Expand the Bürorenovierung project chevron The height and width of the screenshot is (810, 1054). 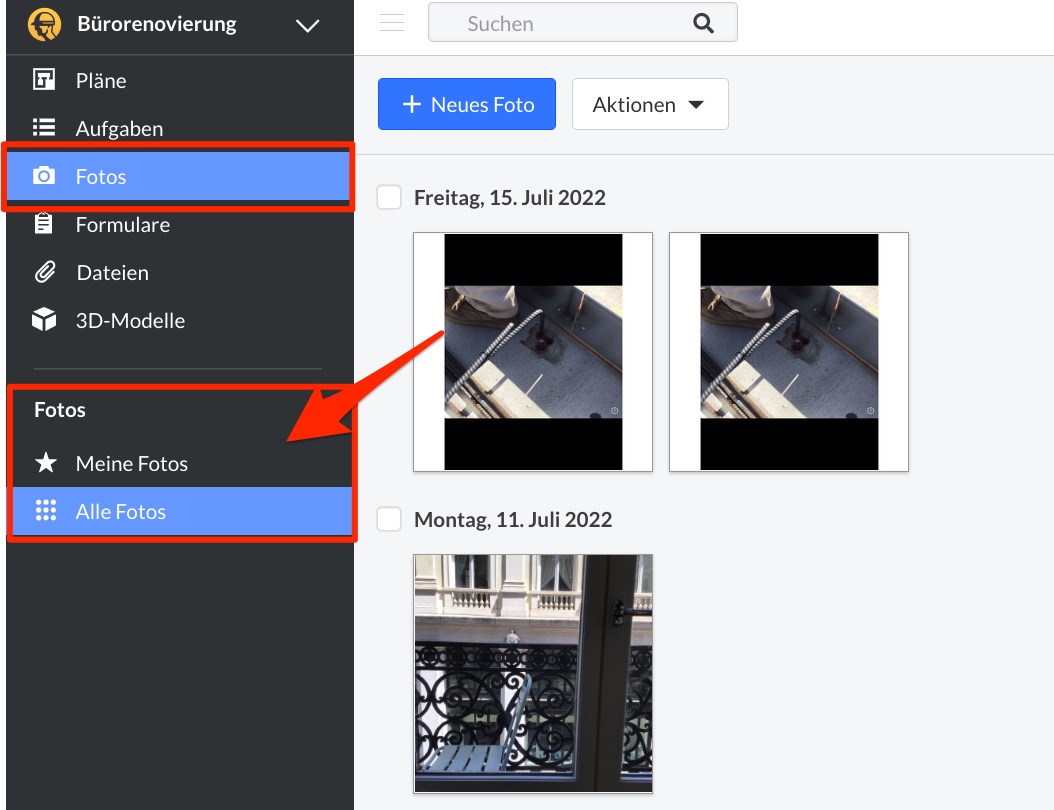[308, 26]
